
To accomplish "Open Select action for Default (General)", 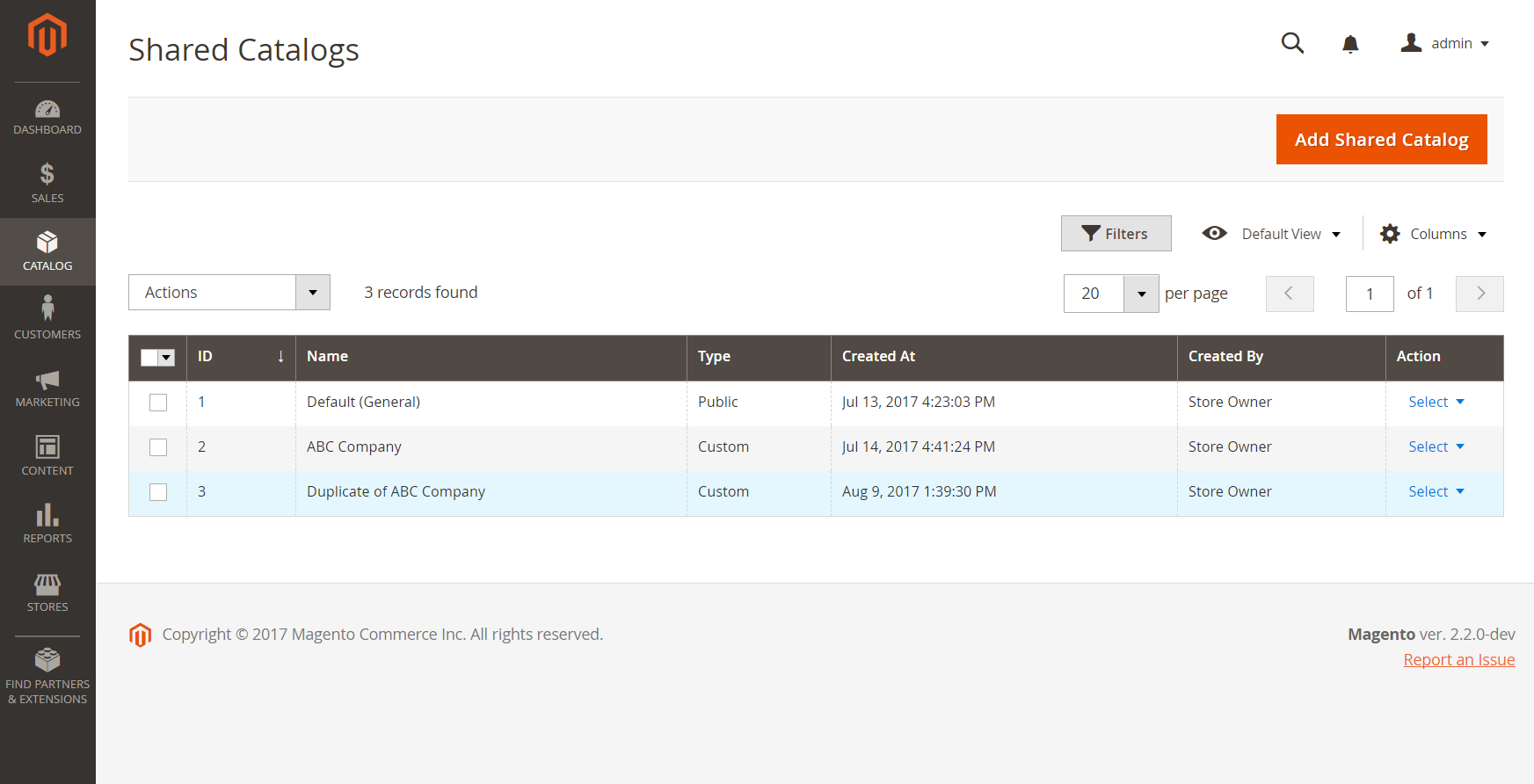I will tap(1436, 402).
